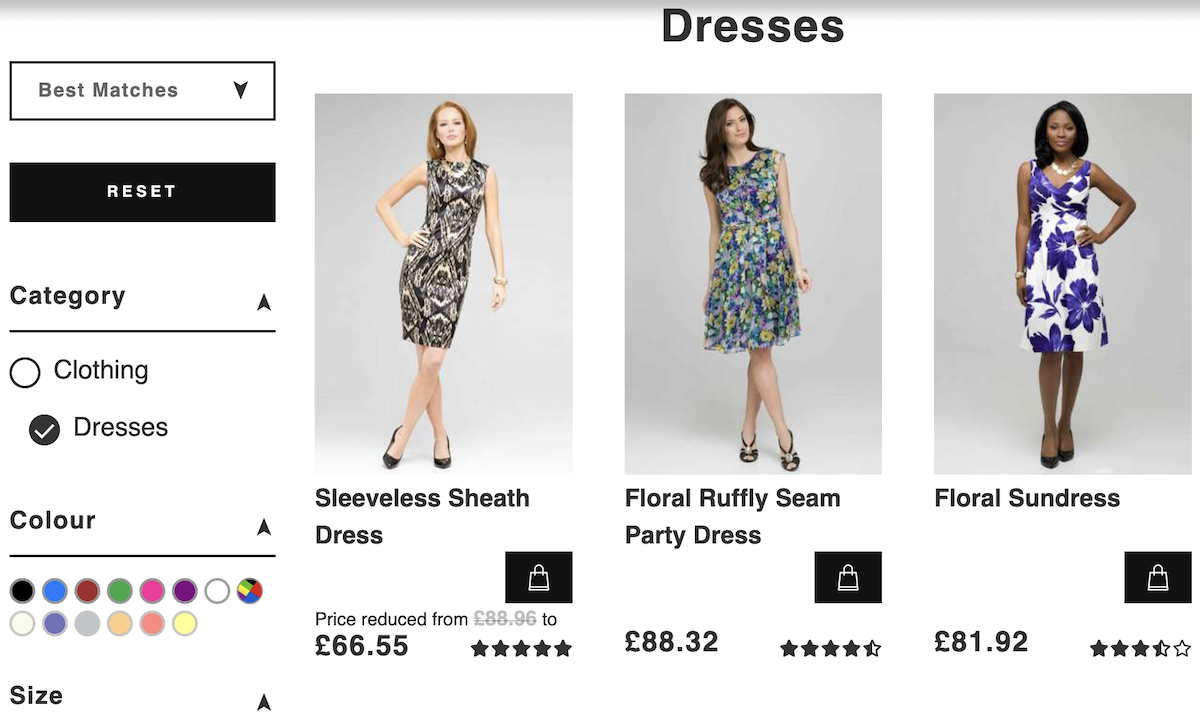Collapse the Colour filter section
Screen dimensions: 1200x717
pos(264,526)
